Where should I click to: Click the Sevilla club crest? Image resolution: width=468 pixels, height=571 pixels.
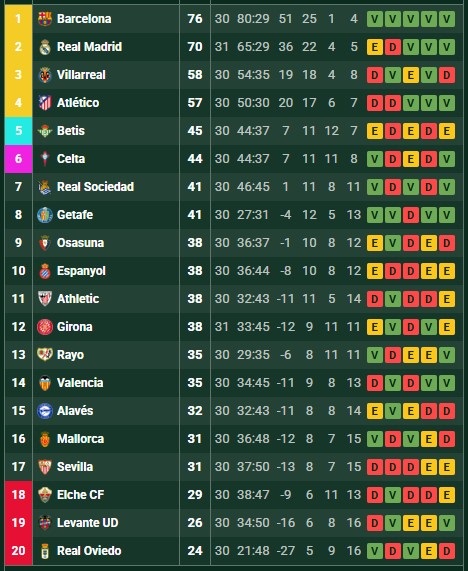45,467
